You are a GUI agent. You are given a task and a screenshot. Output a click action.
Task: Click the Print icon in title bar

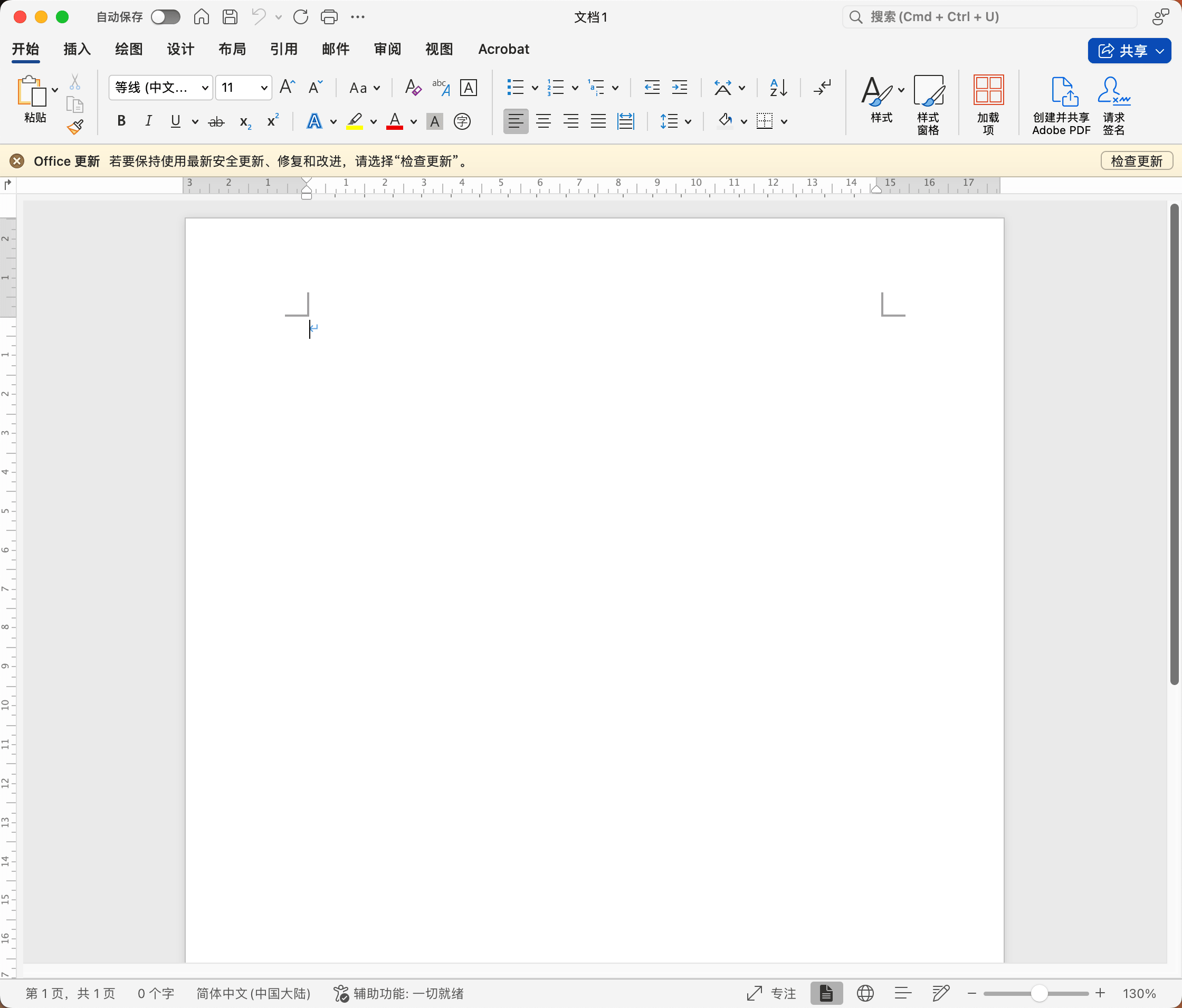329,17
